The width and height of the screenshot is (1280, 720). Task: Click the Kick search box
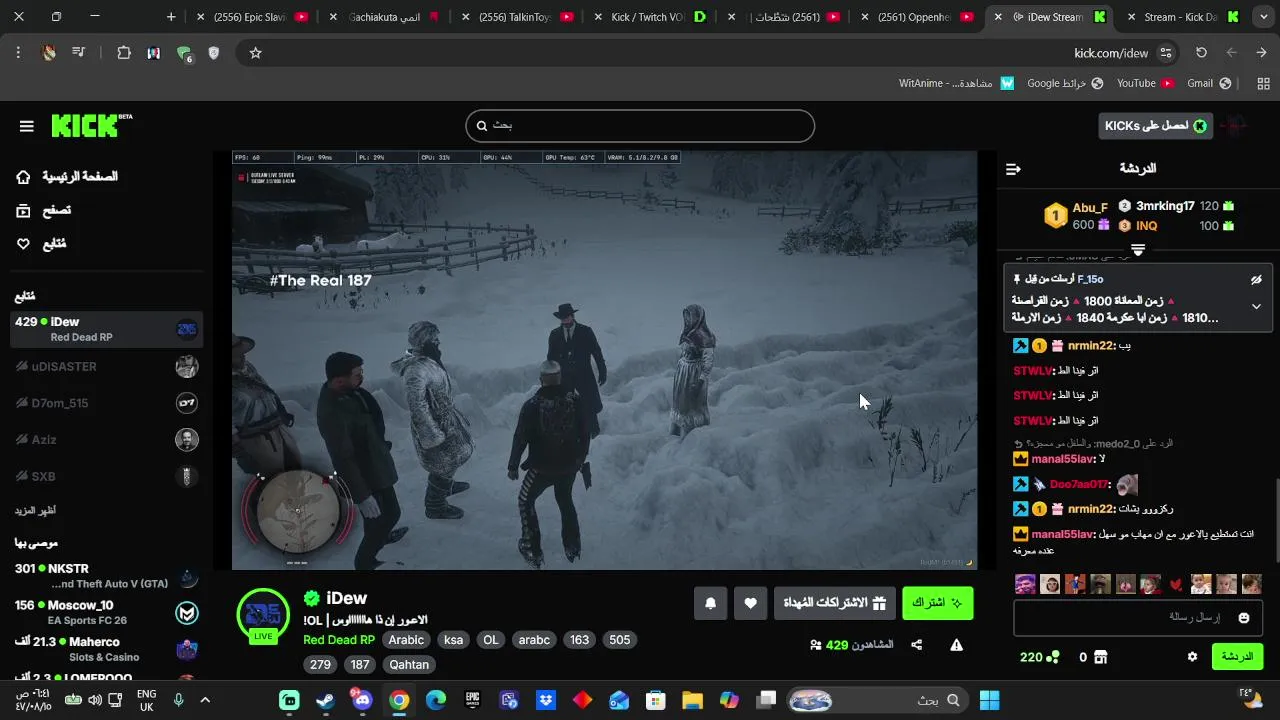[x=640, y=126]
